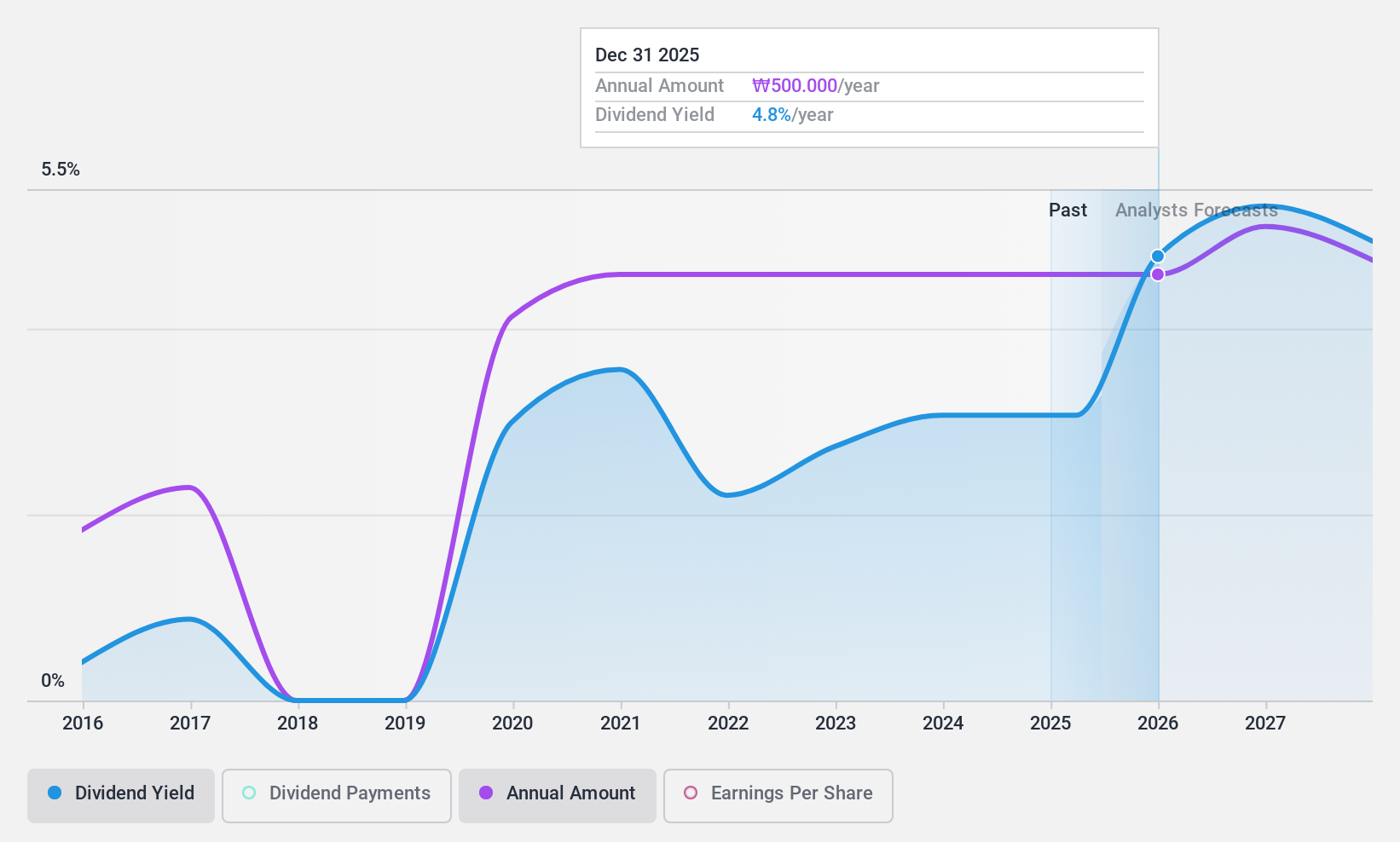This screenshot has height=842, width=1400.
Task: Click the ₩500.000/year annual amount value
Action: click(x=815, y=86)
